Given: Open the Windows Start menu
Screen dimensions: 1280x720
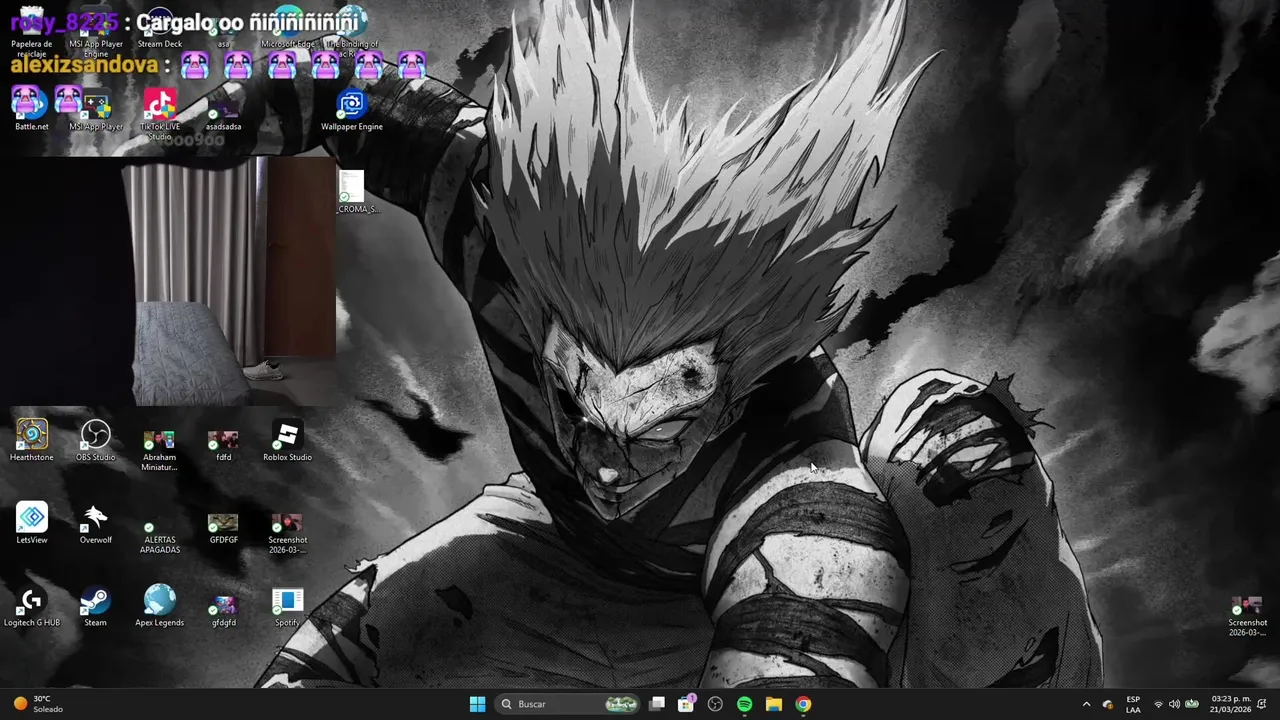Looking at the screenshot, I should pyautogui.click(x=477, y=704).
